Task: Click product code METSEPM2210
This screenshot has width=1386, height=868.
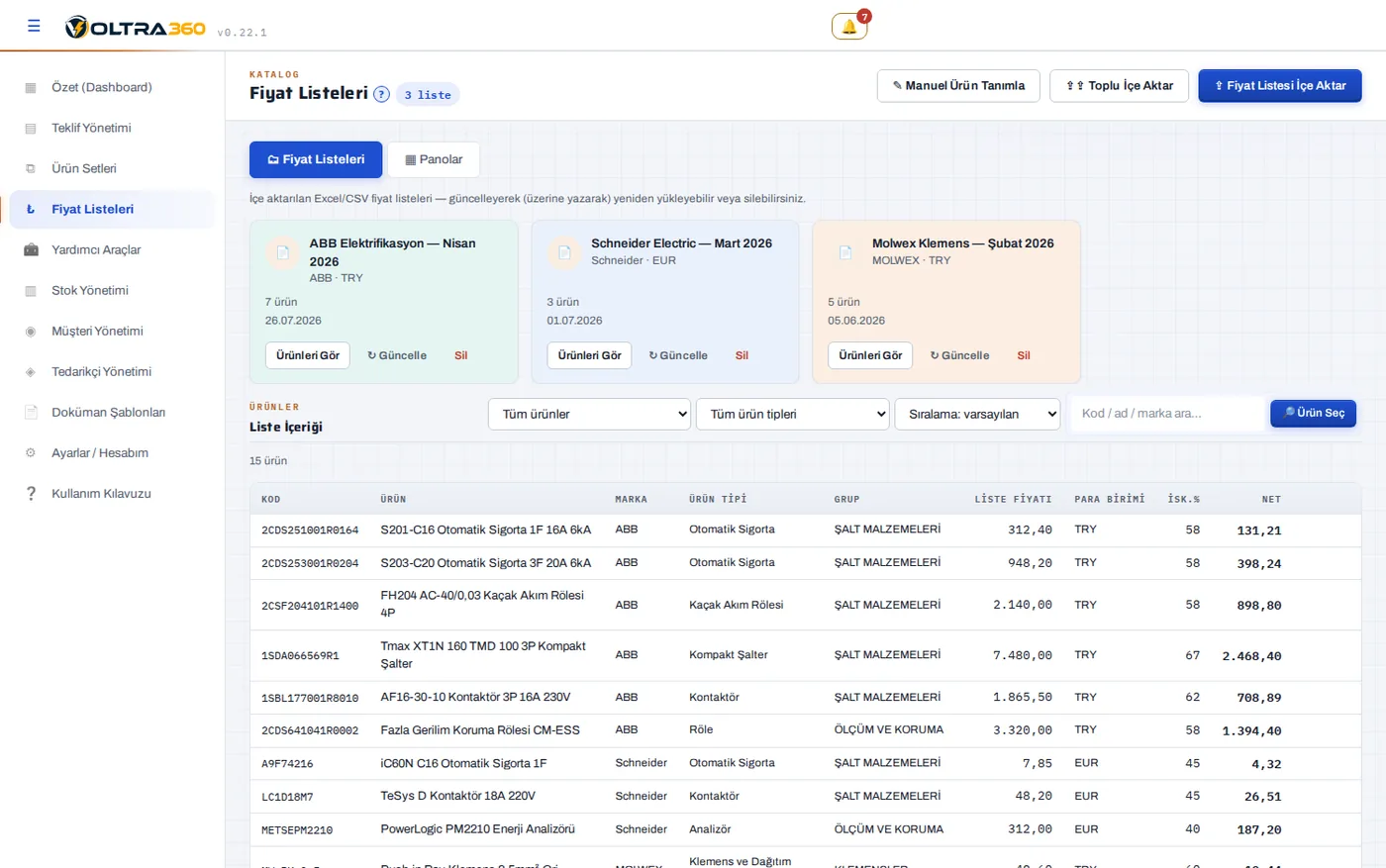Action: (297, 830)
